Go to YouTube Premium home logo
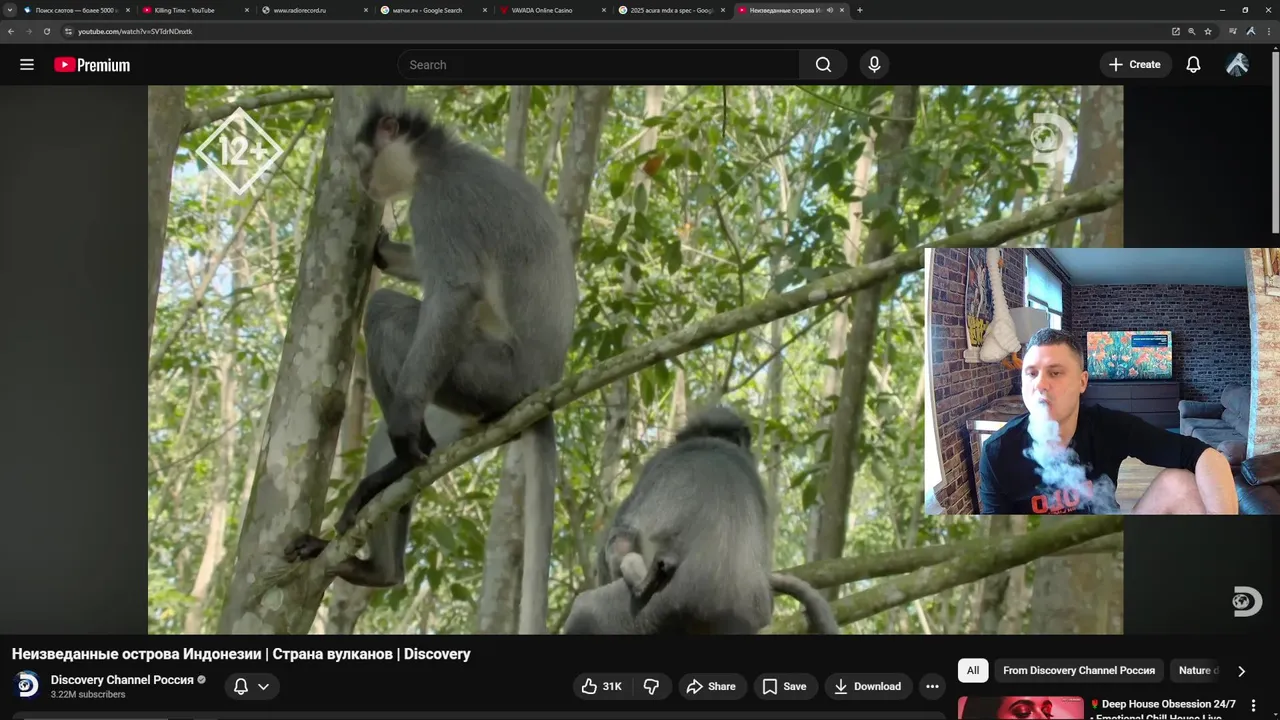 click(x=92, y=65)
